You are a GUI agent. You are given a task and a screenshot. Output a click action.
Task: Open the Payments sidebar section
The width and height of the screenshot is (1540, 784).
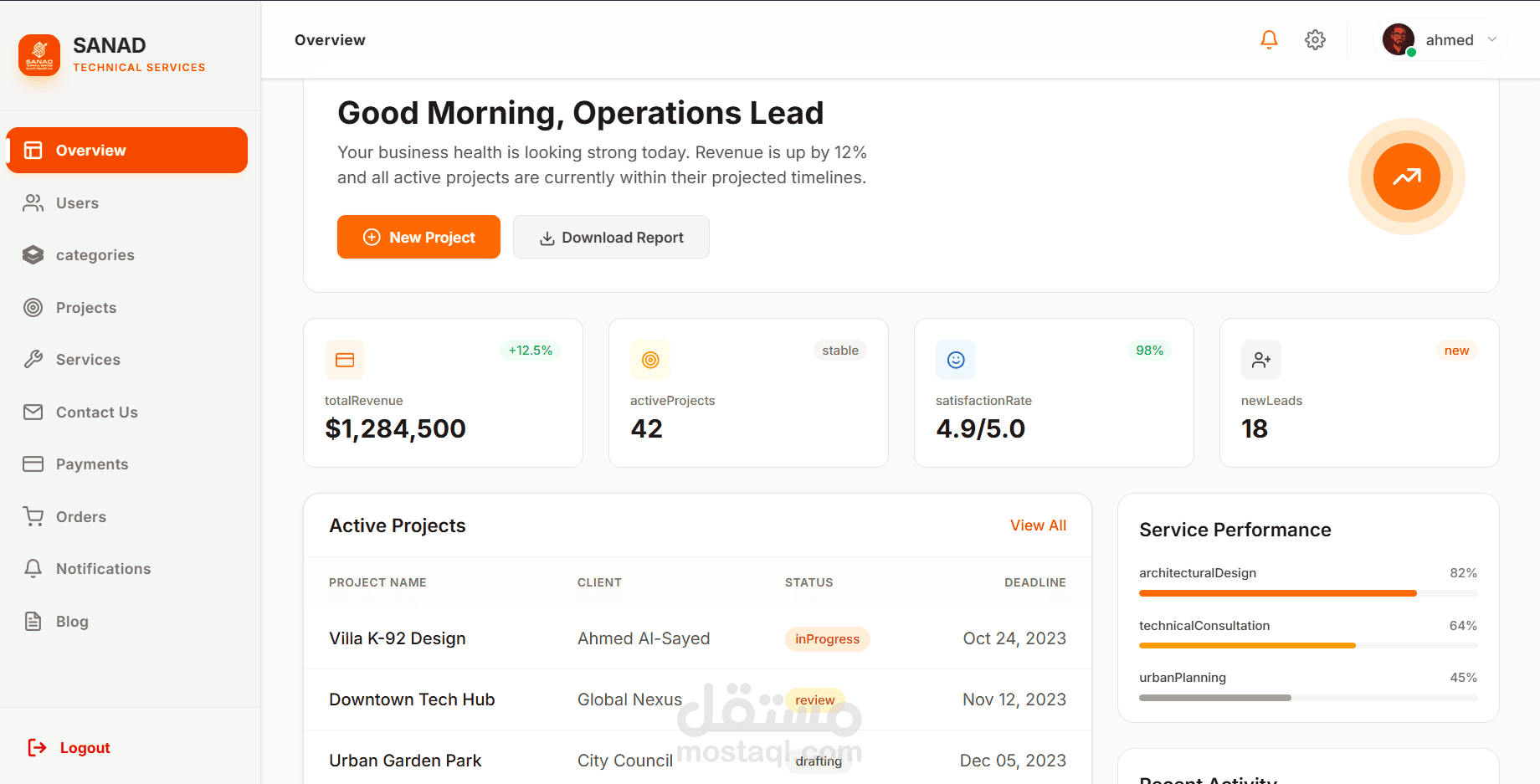point(126,464)
